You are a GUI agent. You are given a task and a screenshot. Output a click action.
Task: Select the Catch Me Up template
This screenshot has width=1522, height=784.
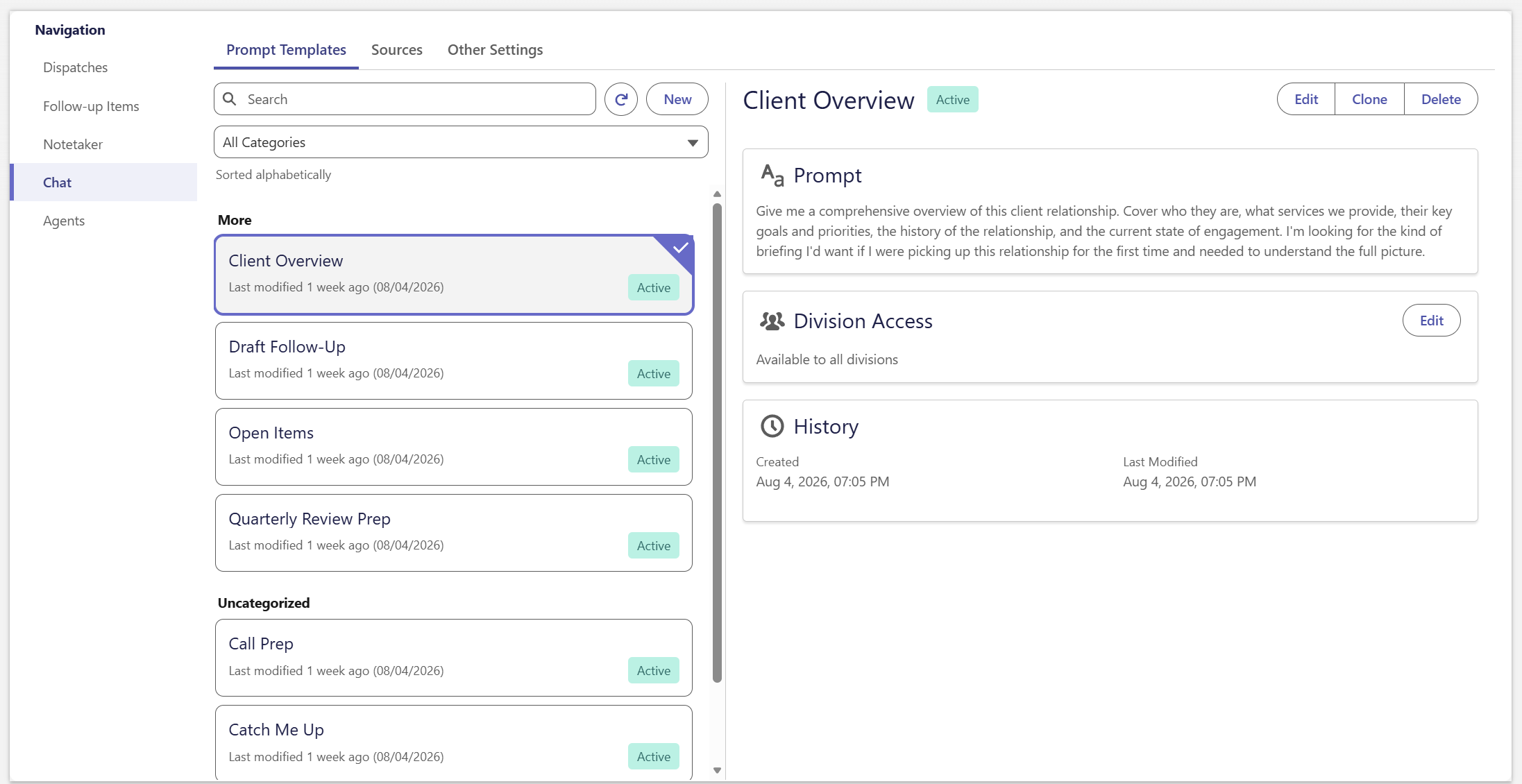pos(454,743)
